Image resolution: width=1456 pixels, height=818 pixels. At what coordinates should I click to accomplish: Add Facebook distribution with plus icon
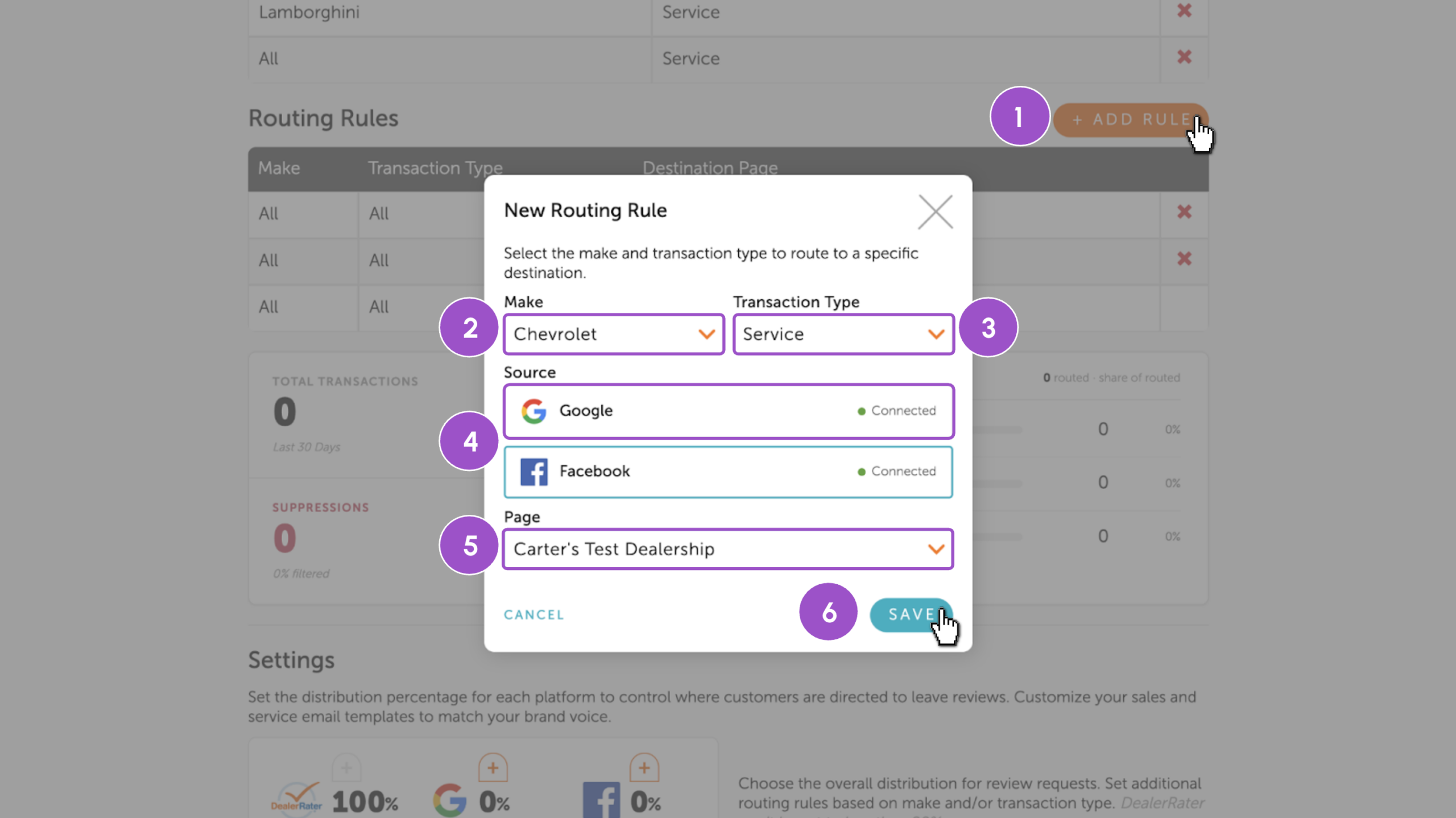point(644,768)
